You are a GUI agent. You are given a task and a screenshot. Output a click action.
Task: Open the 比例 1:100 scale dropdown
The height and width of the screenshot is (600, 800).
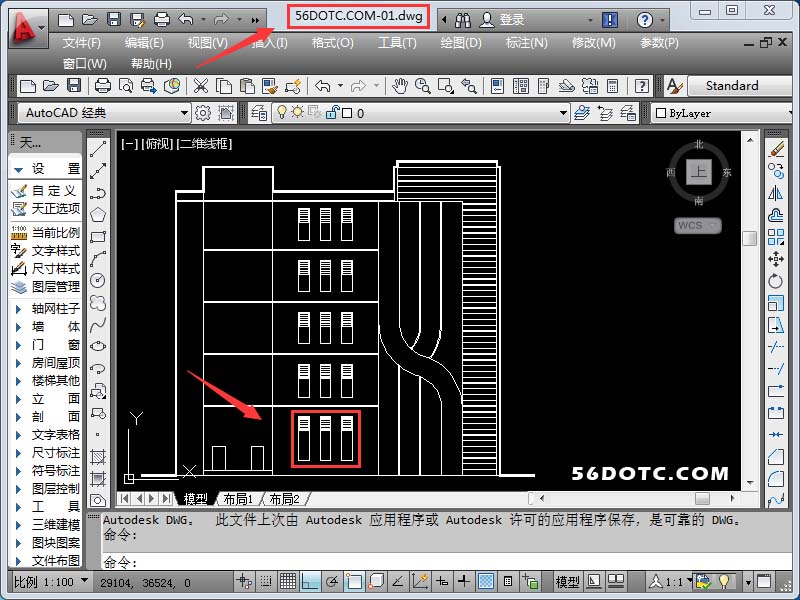[50, 581]
